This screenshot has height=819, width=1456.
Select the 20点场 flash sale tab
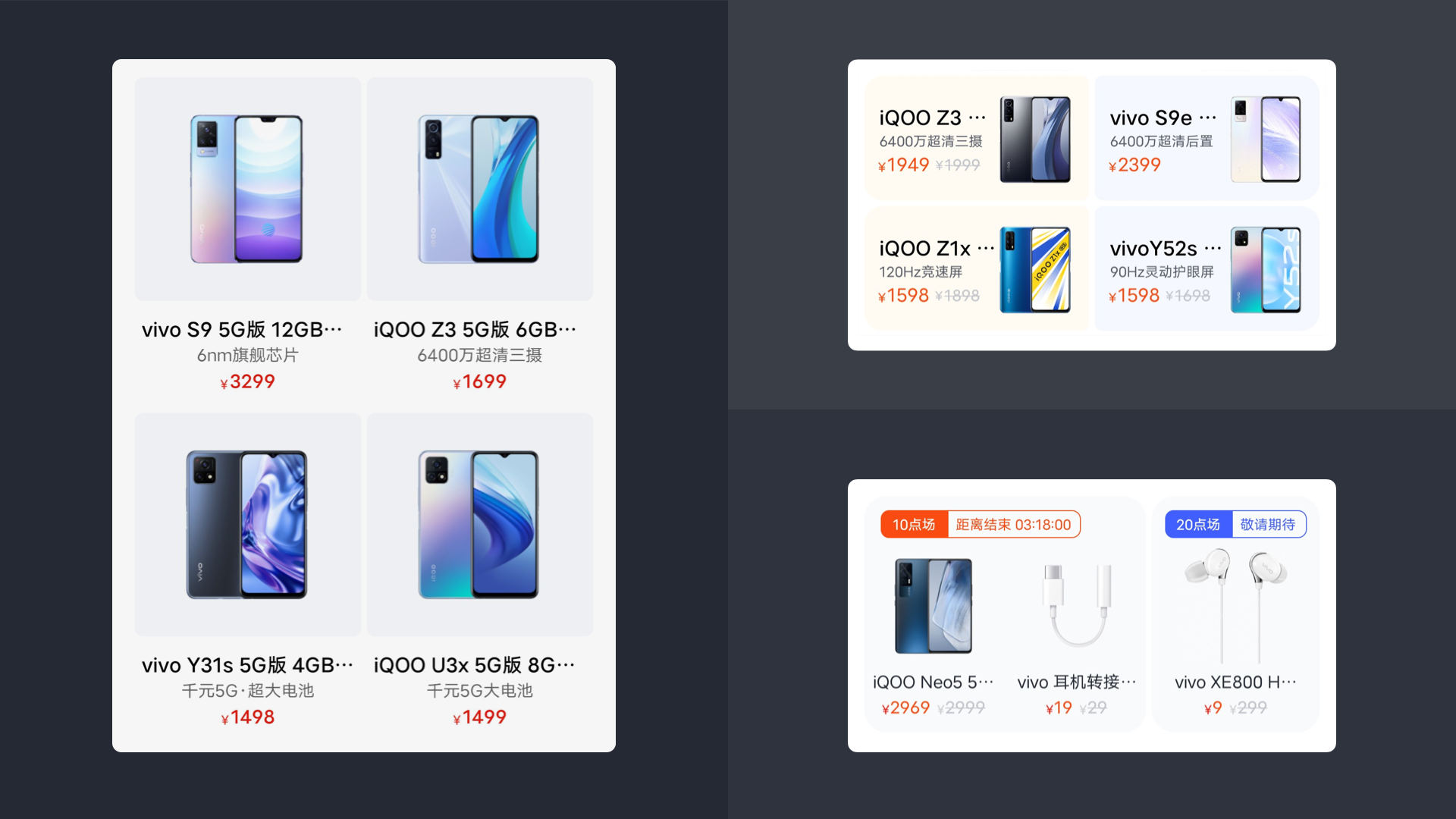(1198, 524)
